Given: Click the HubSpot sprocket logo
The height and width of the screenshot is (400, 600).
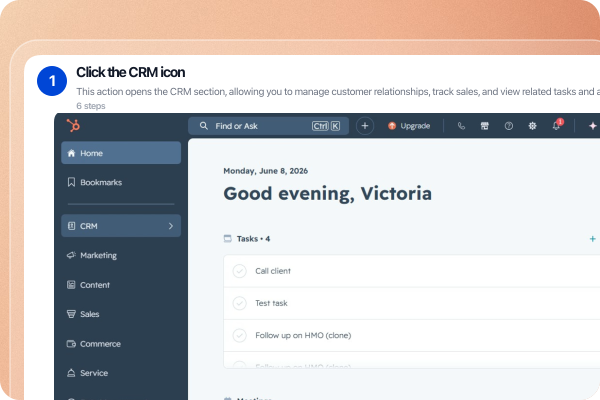Looking at the screenshot, I should (73, 126).
